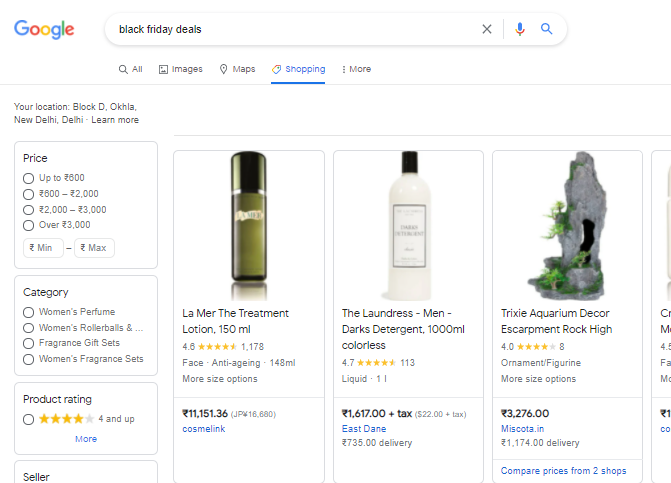The image size is (671, 483).
Task: Click More size options under Trixie rock
Action: point(538,379)
